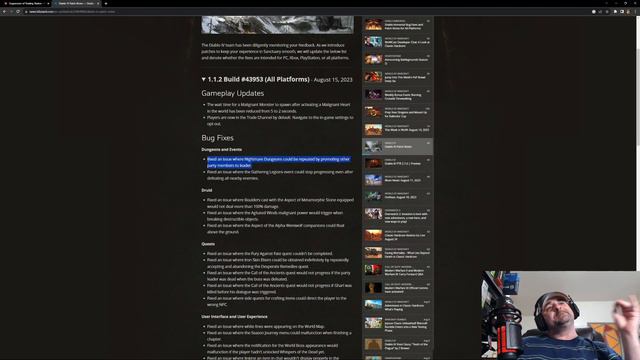Image resolution: width=640 pixels, height=360 pixels.
Task: Open Overwatch 2 Invasion sidebar article
Action: click(x=398, y=216)
